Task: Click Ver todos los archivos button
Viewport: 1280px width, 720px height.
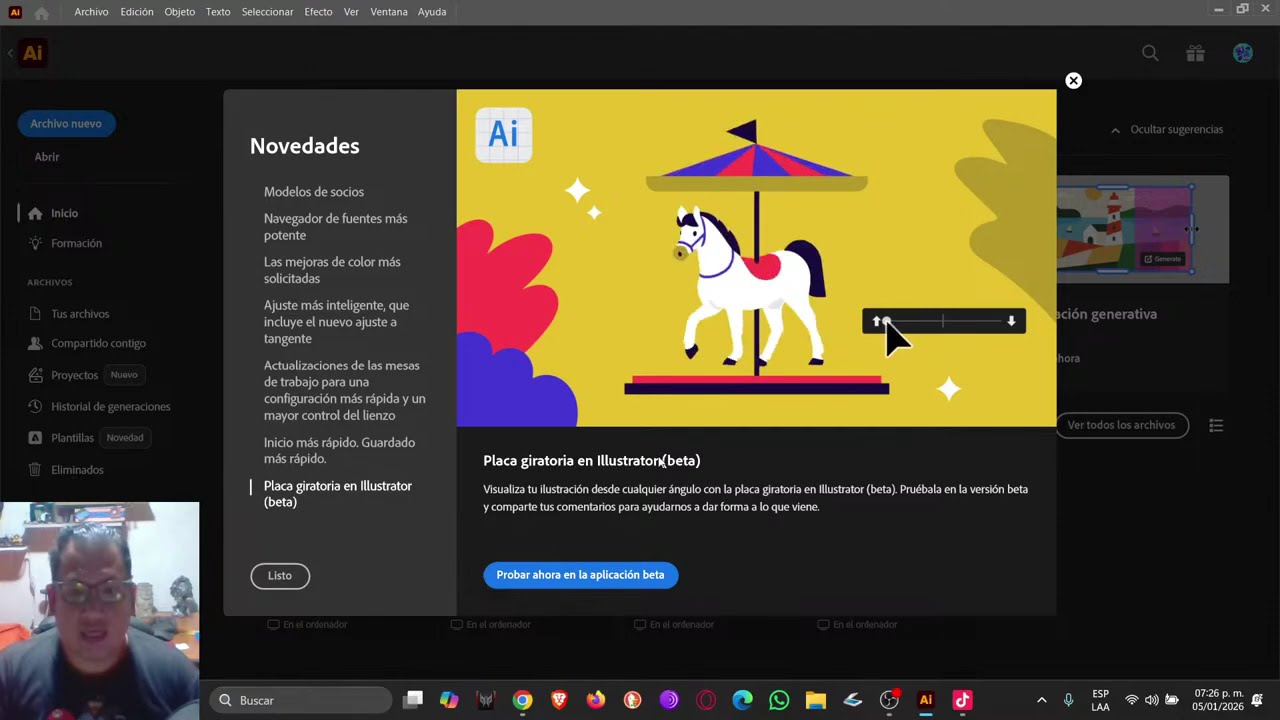Action: (1121, 425)
